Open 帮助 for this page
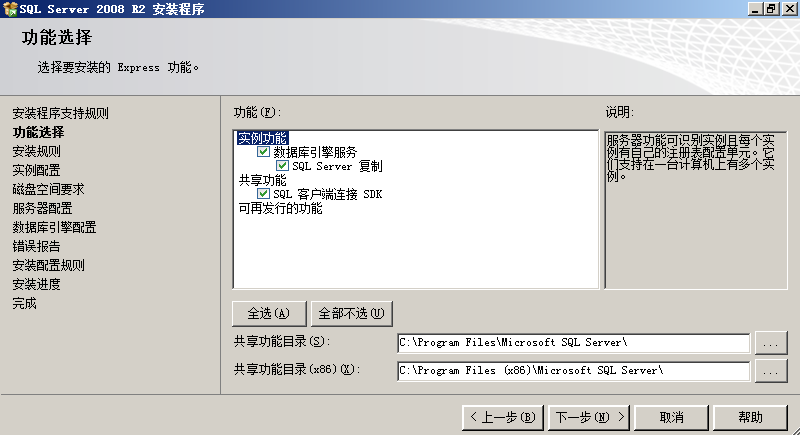Image resolution: width=800 pixels, height=435 pixels. tap(750, 418)
